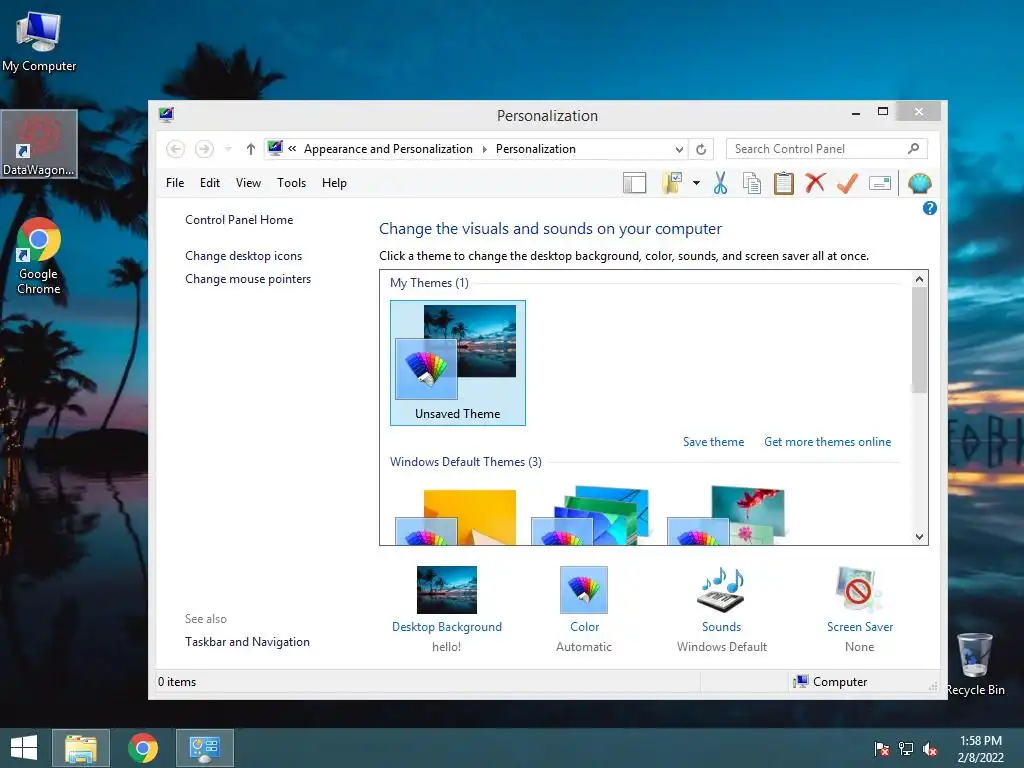Open the Screen Saver settings icon
This screenshot has width=1024, height=768.
pyautogui.click(x=859, y=590)
